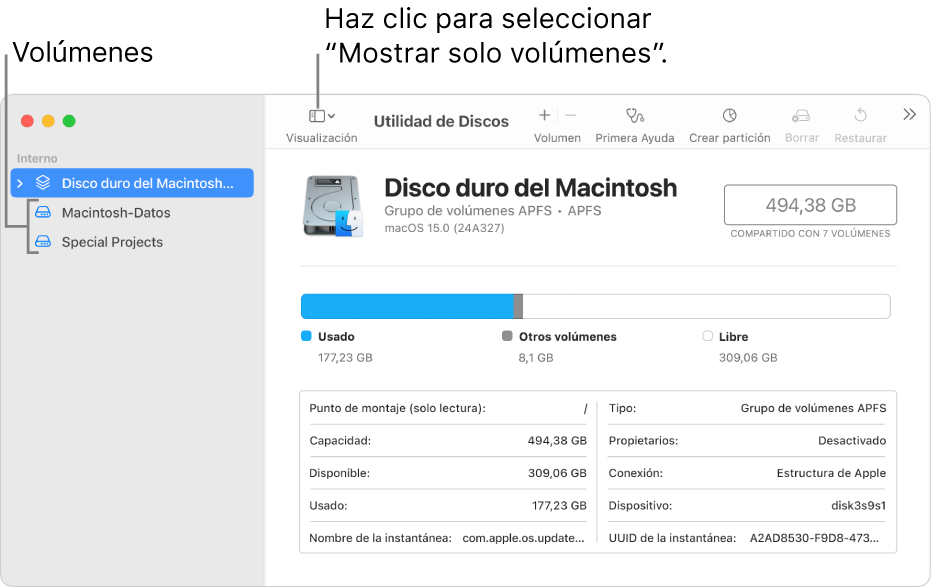This screenshot has width=931, height=588.
Task: Minimize window with the yellow button
Action: (49, 121)
